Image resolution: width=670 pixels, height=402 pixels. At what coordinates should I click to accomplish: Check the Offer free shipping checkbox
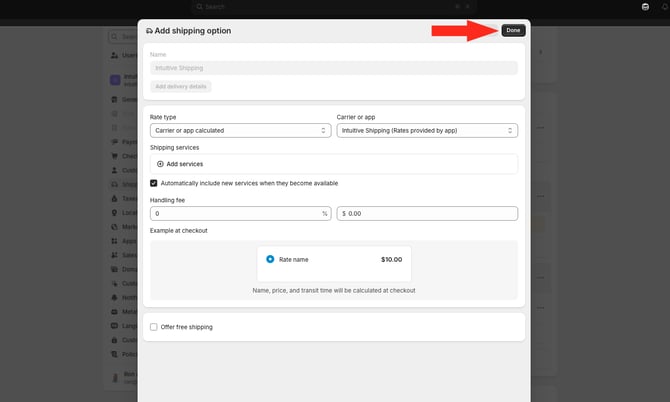pos(153,327)
